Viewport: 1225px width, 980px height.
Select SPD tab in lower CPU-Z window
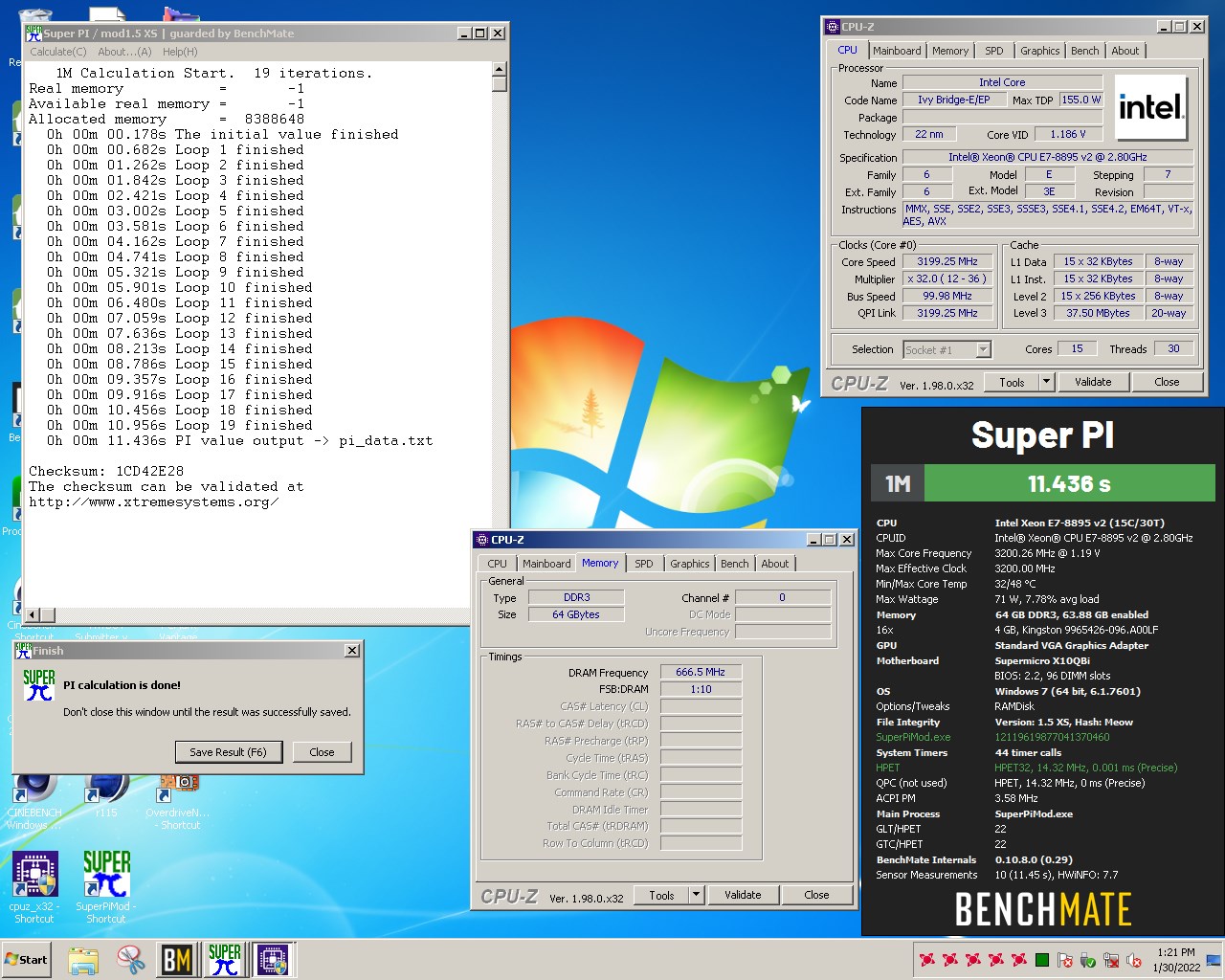coord(644,564)
